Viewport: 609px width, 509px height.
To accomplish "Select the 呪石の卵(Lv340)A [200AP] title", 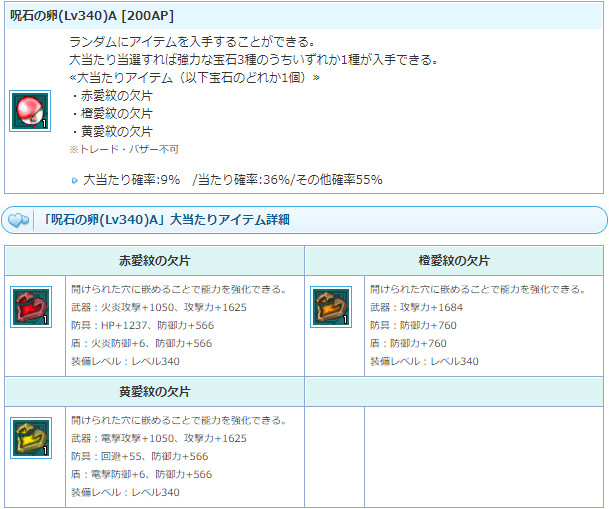I will point(92,16).
